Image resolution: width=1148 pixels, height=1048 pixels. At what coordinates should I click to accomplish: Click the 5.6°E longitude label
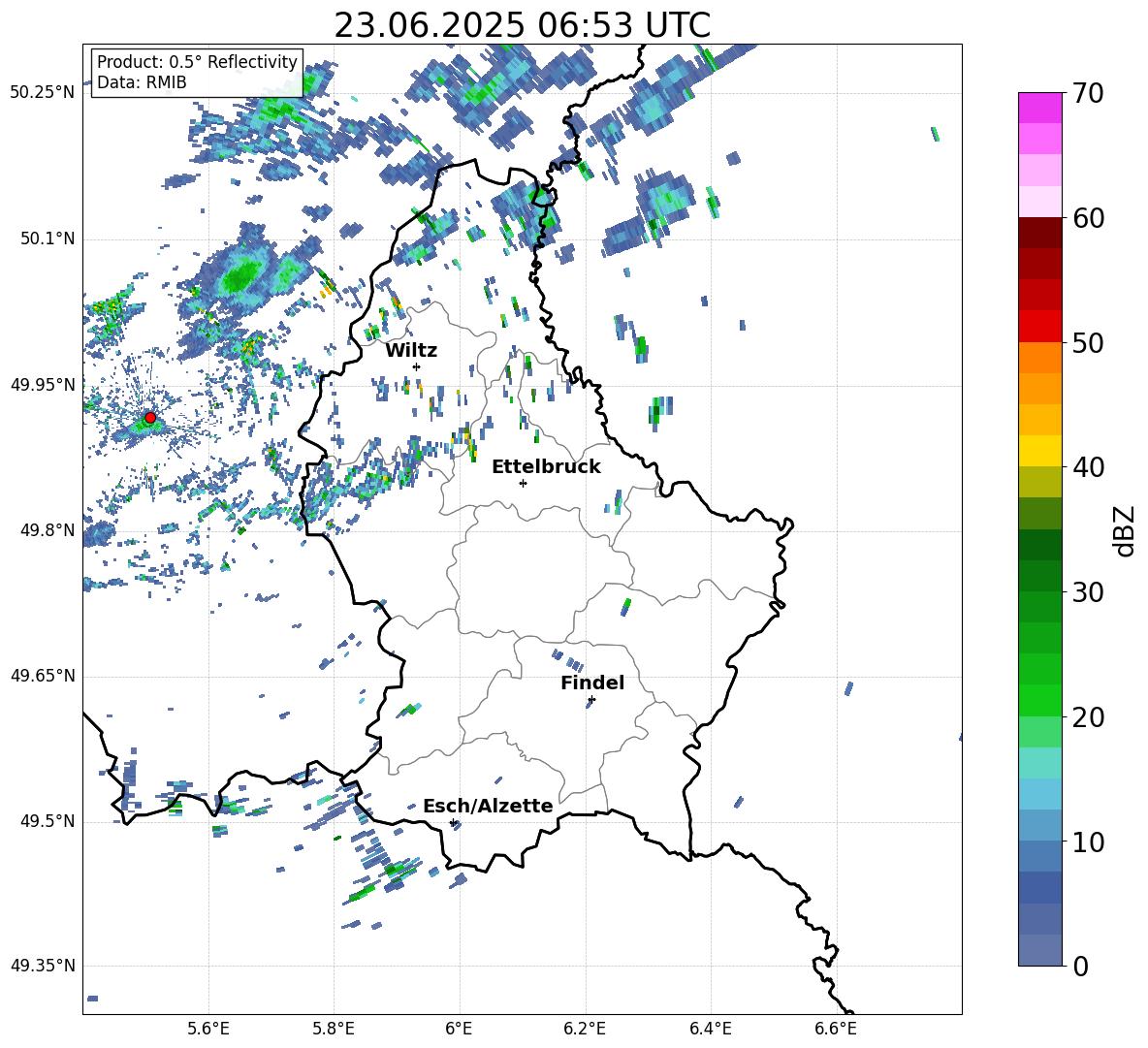tap(208, 1029)
